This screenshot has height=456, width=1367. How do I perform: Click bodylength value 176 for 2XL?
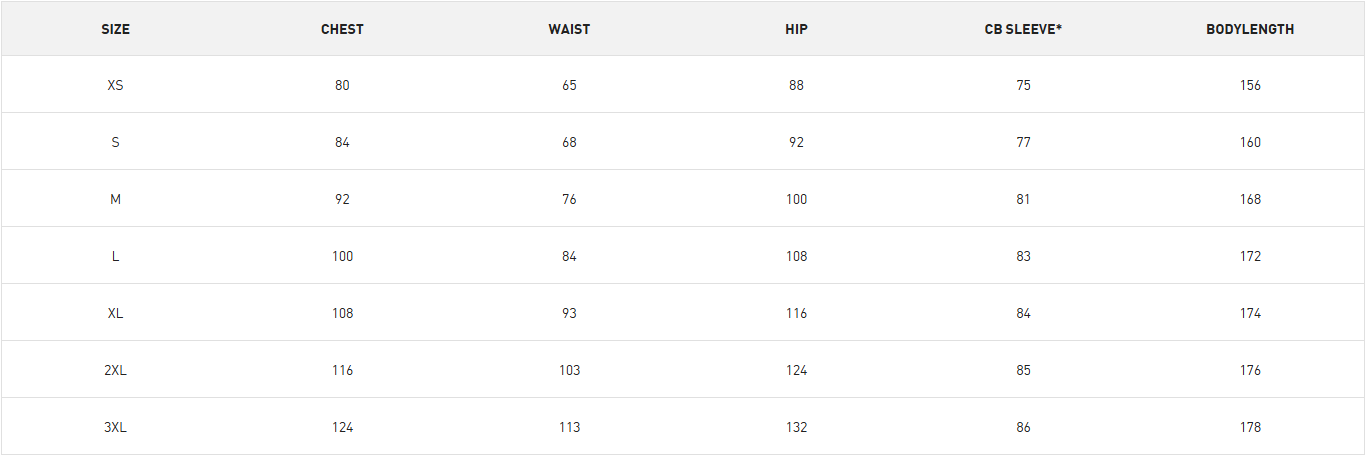[1250, 370]
